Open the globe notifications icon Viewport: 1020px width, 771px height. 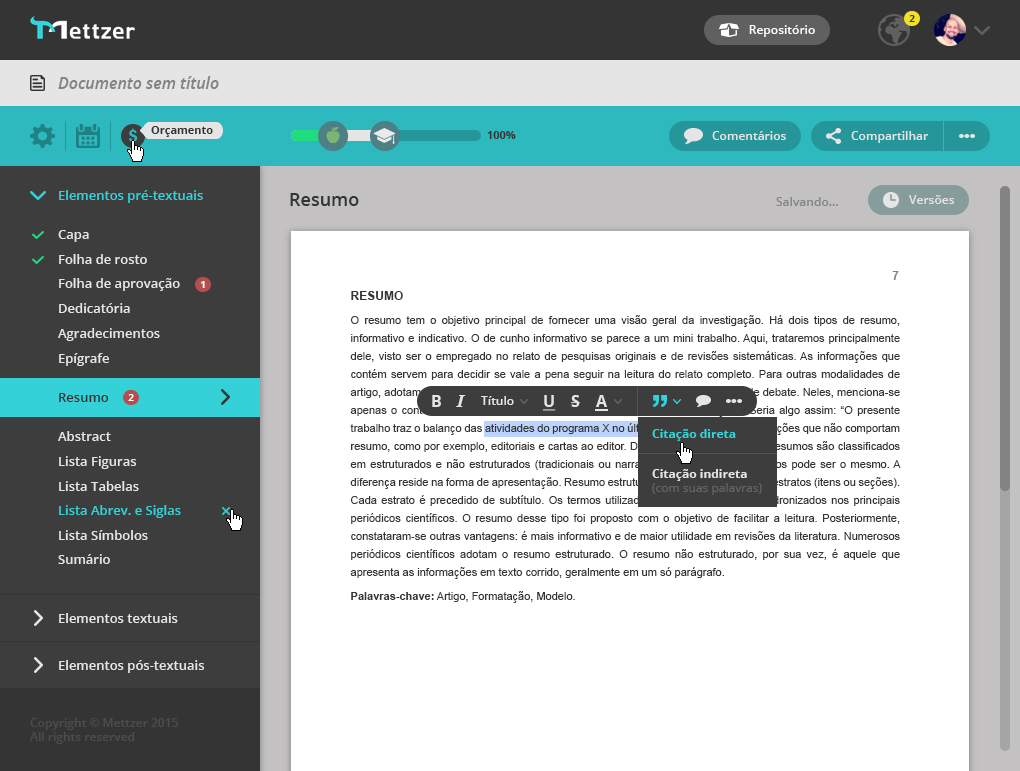(893, 30)
